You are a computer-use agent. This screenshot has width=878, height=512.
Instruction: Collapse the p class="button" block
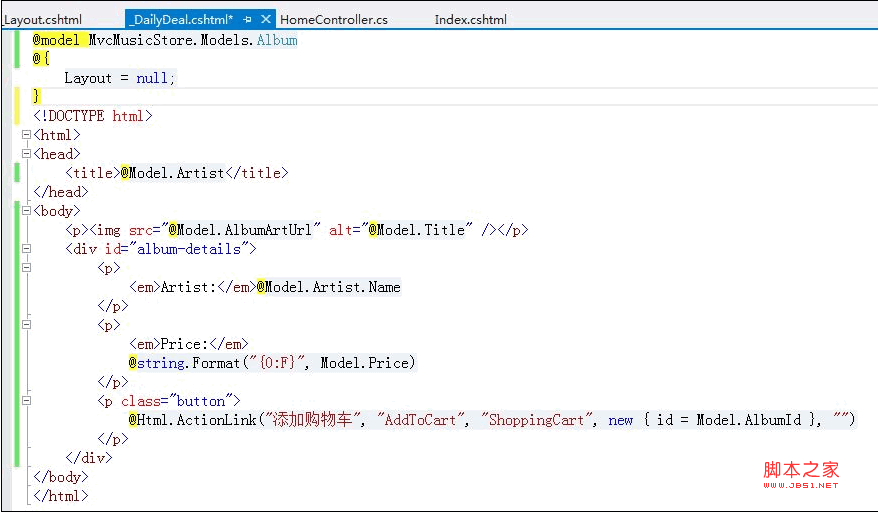[27, 401]
